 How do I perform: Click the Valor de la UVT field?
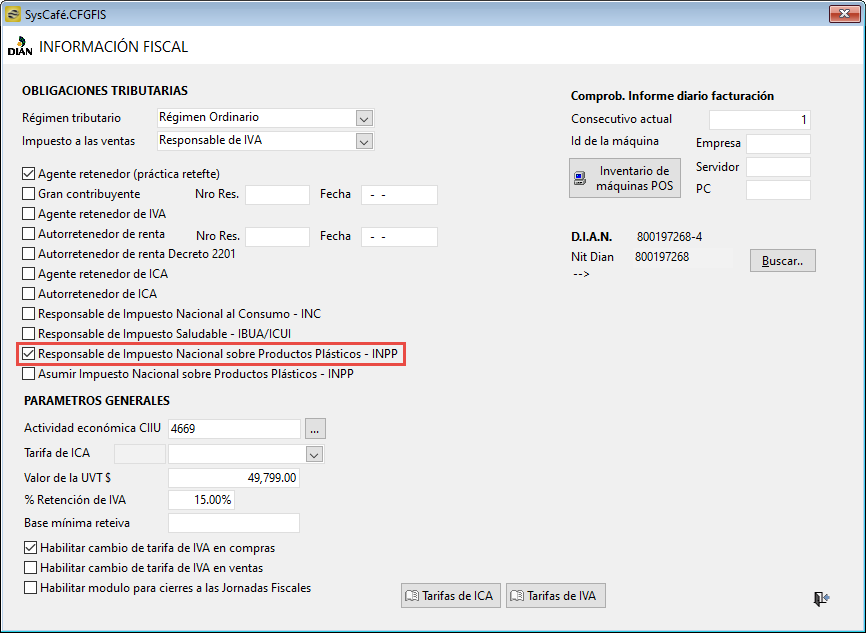click(x=234, y=478)
